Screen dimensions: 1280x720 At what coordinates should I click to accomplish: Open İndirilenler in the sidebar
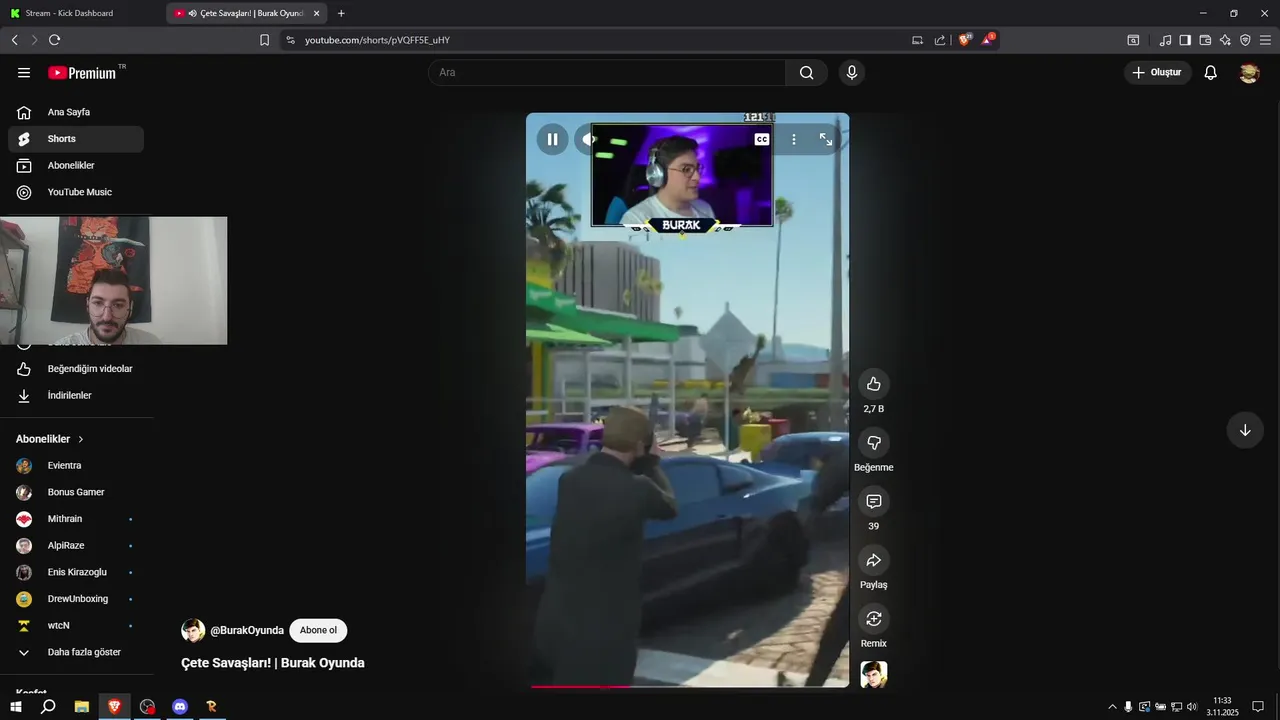[76, 395]
